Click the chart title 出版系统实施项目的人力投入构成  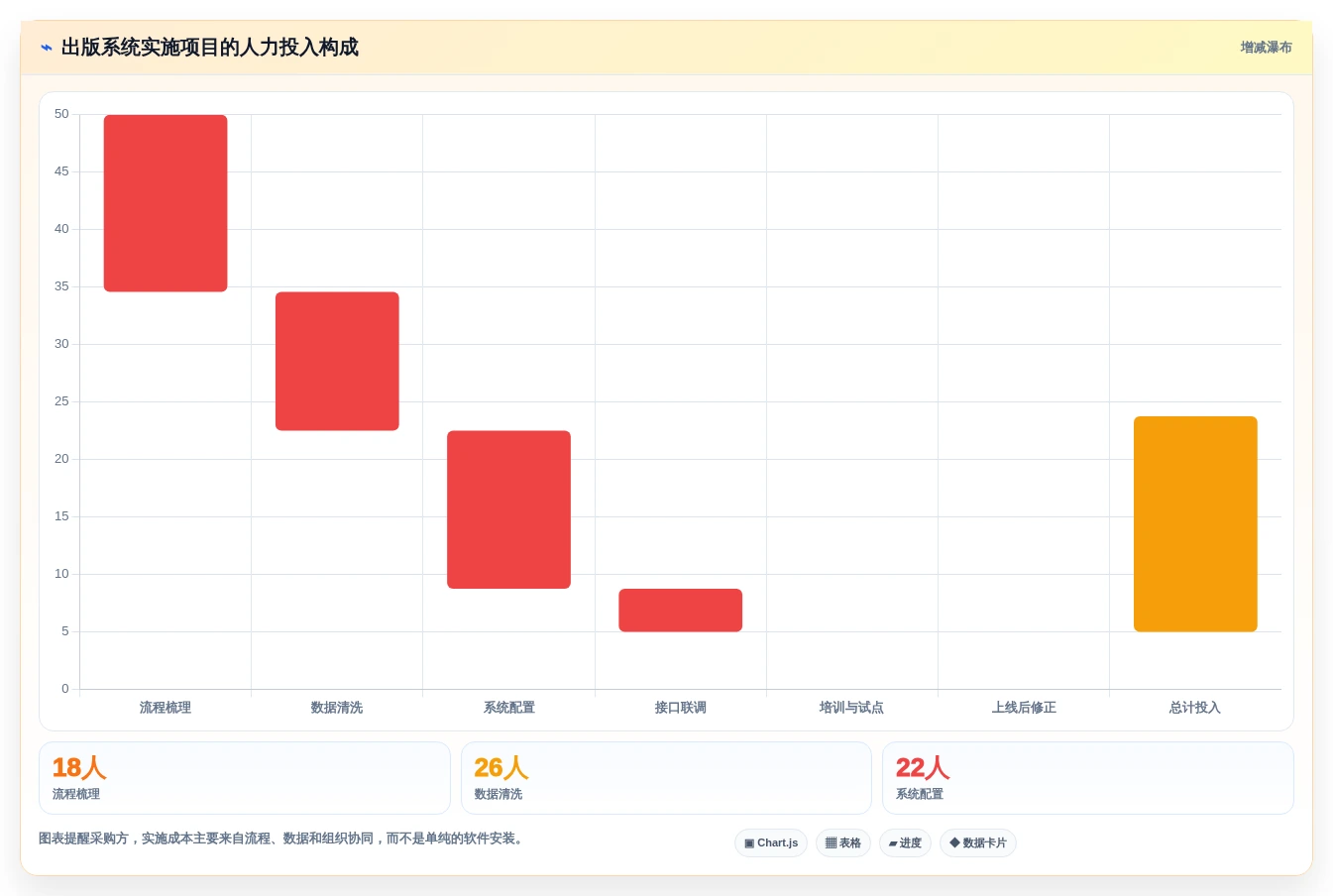(210, 48)
